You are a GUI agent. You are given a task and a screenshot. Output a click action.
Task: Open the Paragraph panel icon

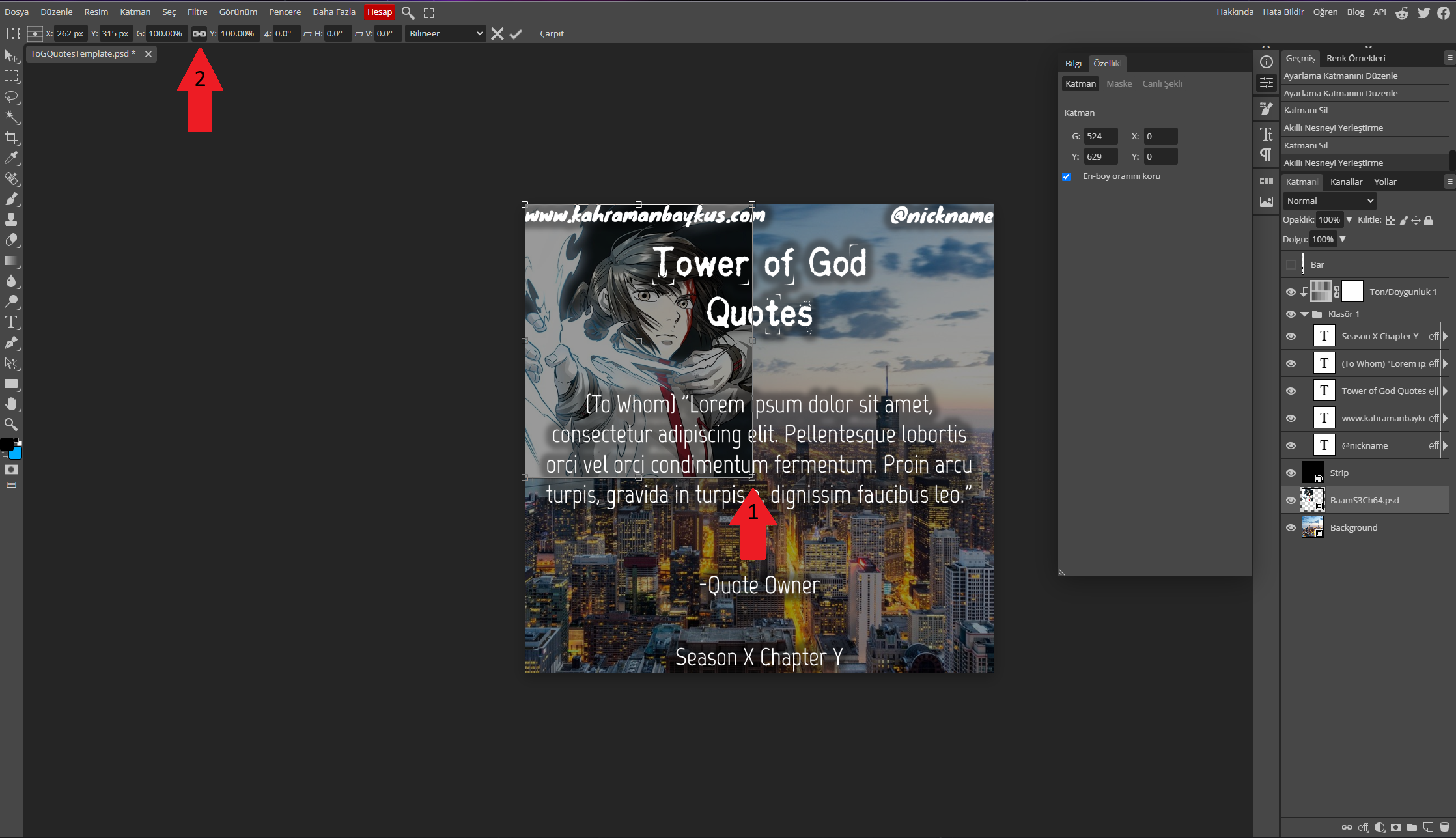[x=1267, y=155]
